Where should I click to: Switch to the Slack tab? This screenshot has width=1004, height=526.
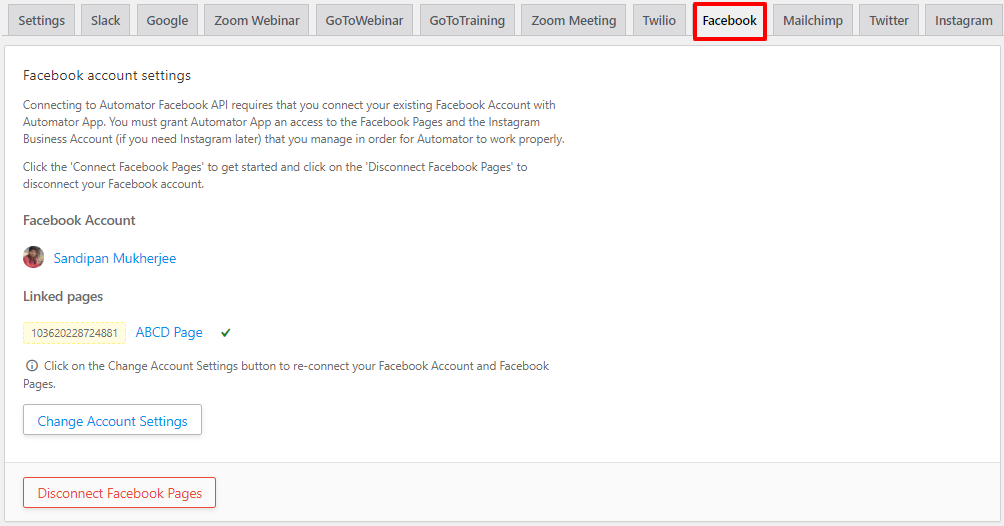pos(106,21)
